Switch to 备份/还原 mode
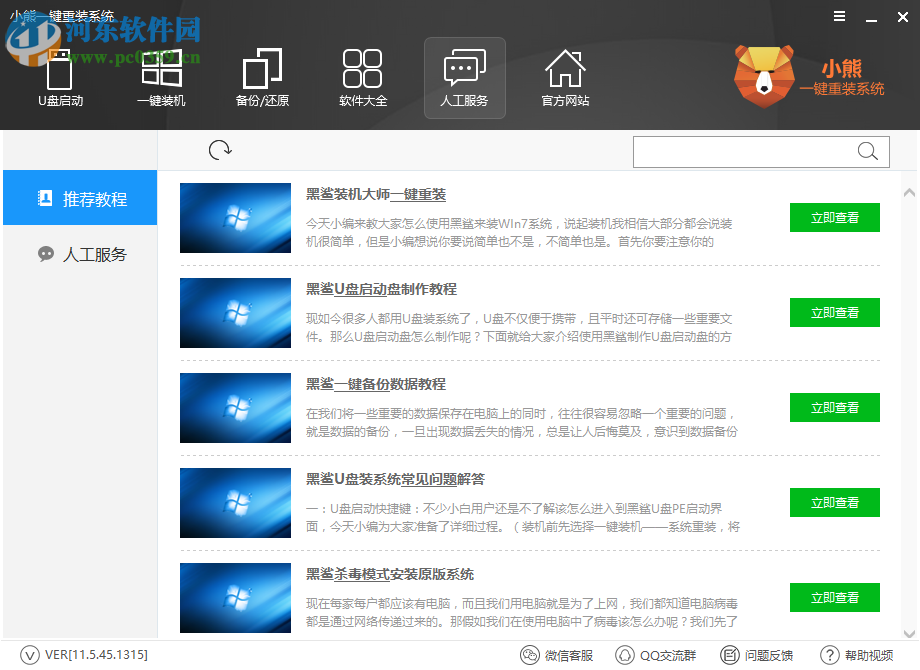 click(x=261, y=78)
